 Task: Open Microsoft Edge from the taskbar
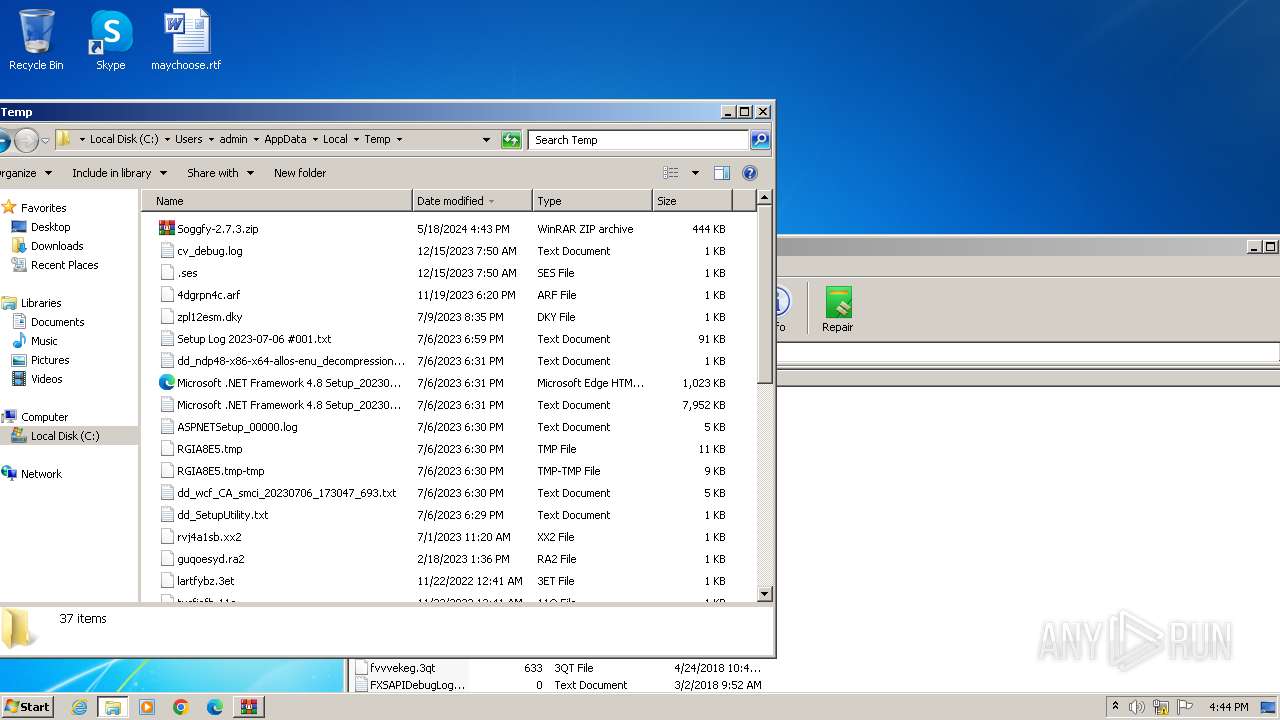(215, 707)
